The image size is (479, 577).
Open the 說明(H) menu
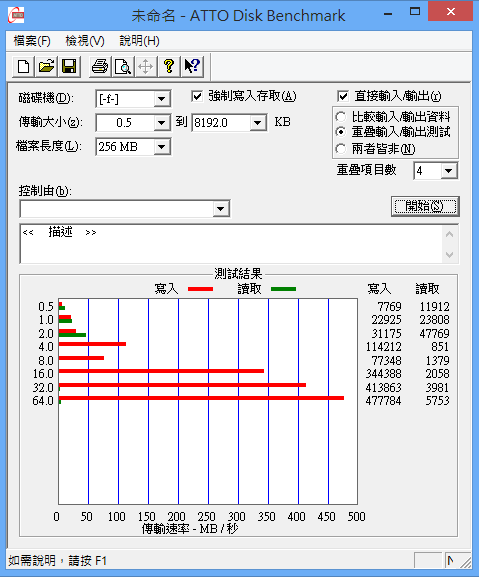tap(139, 40)
